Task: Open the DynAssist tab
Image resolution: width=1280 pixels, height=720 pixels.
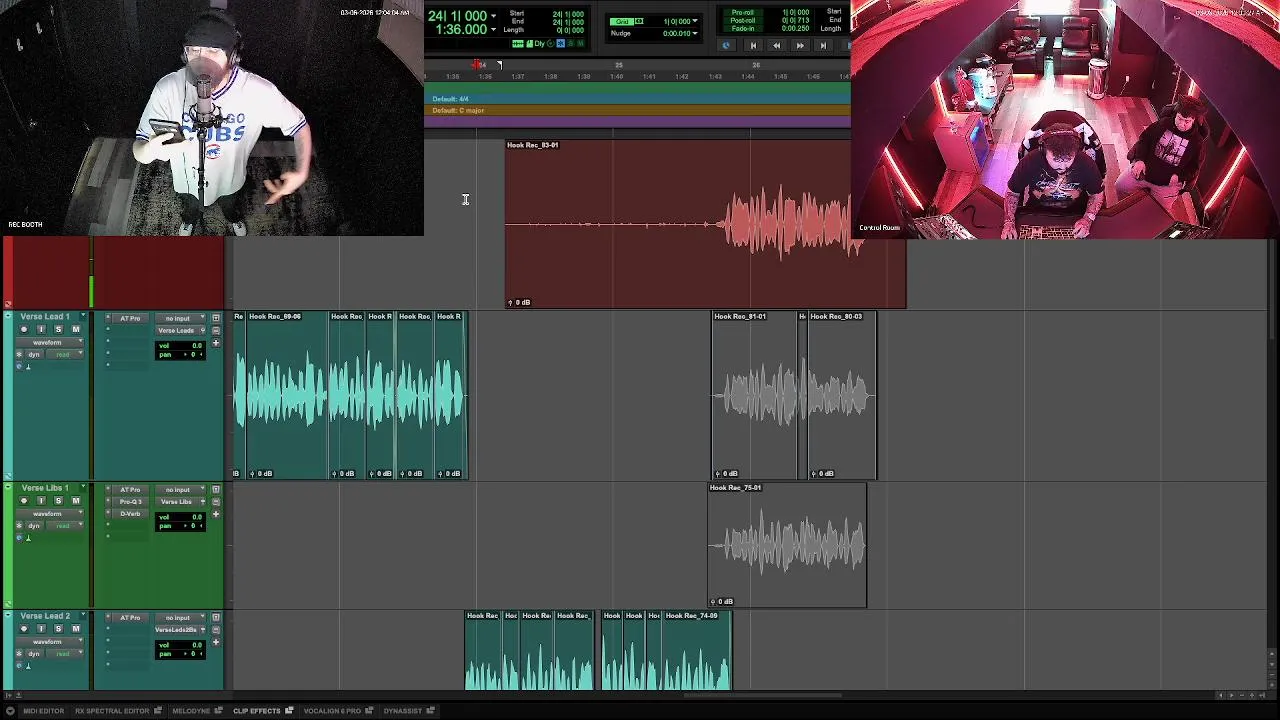Action: (402, 711)
